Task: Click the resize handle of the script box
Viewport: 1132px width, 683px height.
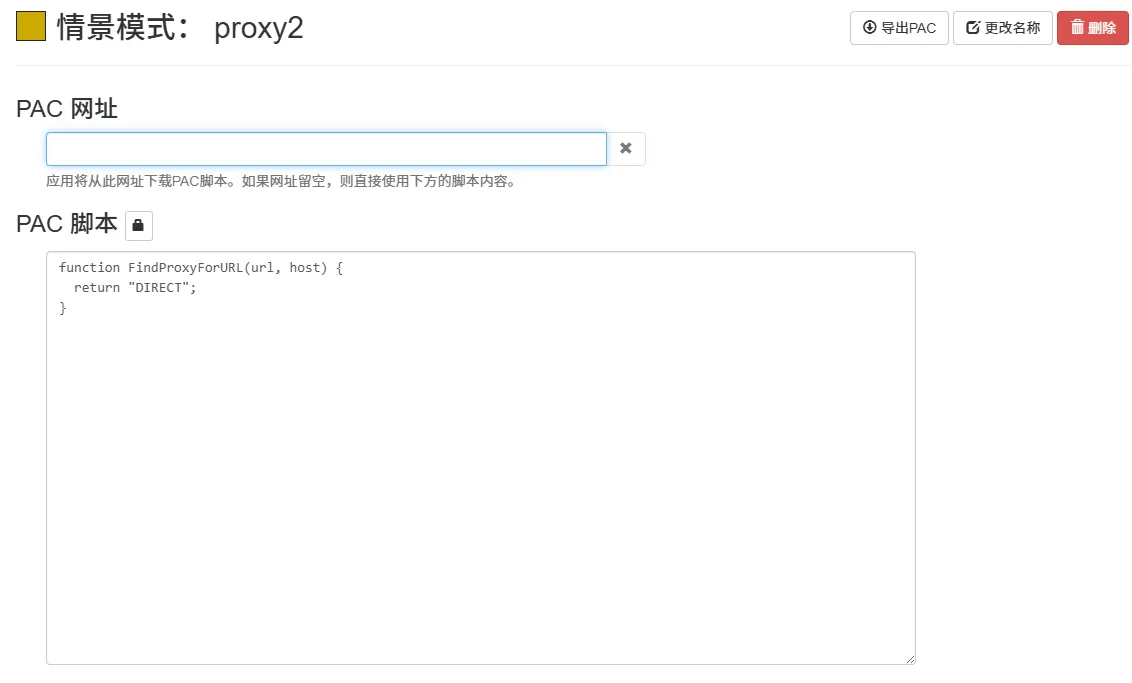Action: point(911,658)
